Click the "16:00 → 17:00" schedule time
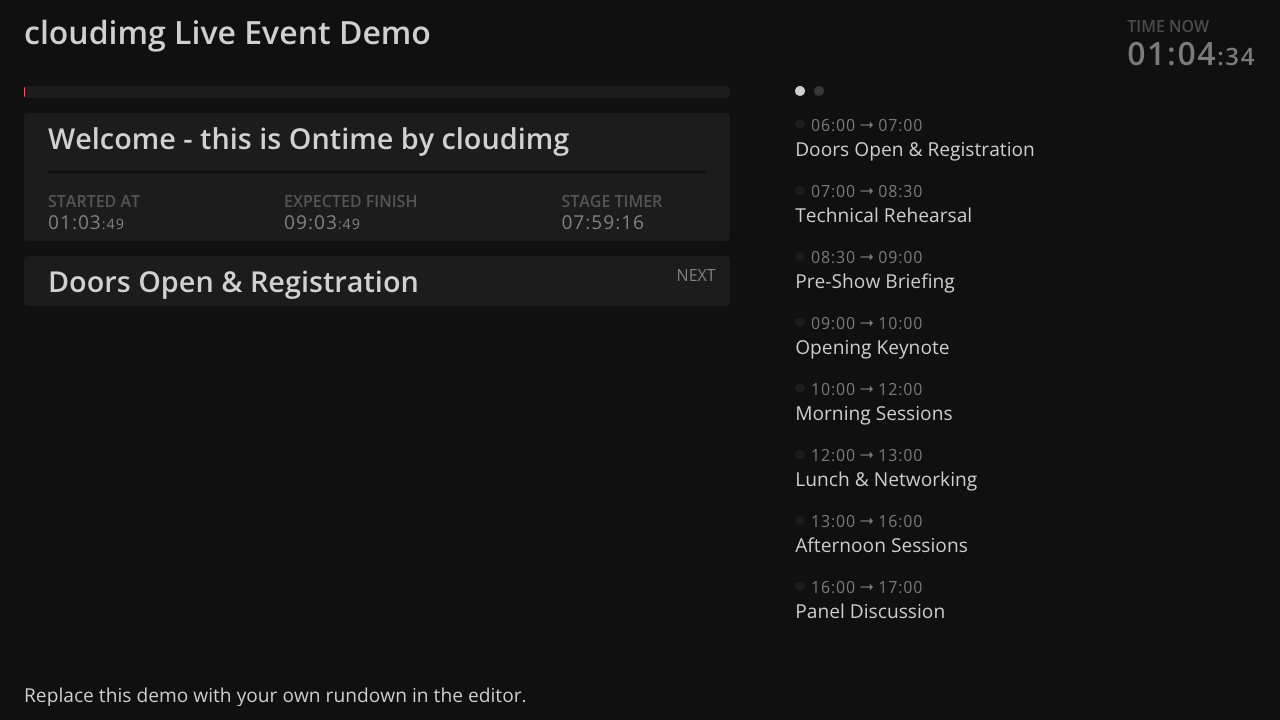The width and height of the screenshot is (1280, 720). (x=867, y=587)
